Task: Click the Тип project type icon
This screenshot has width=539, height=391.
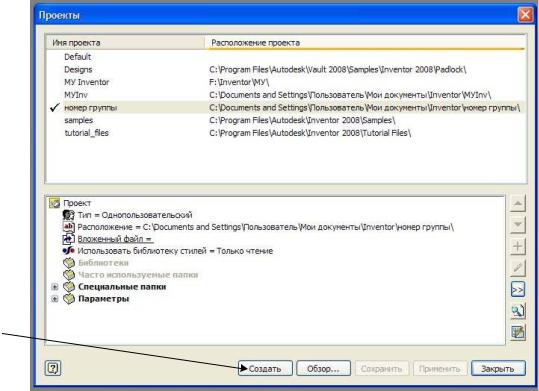Action: click(69, 215)
